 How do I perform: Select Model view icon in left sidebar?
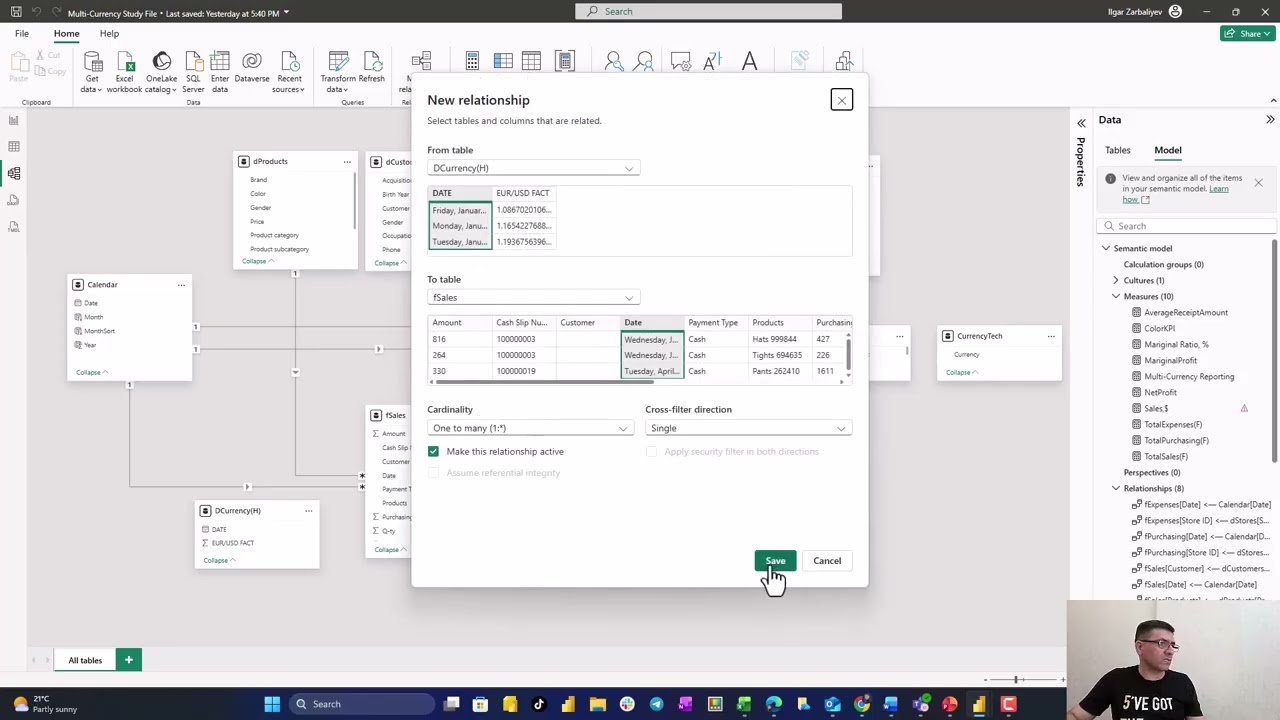click(x=14, y=173)
